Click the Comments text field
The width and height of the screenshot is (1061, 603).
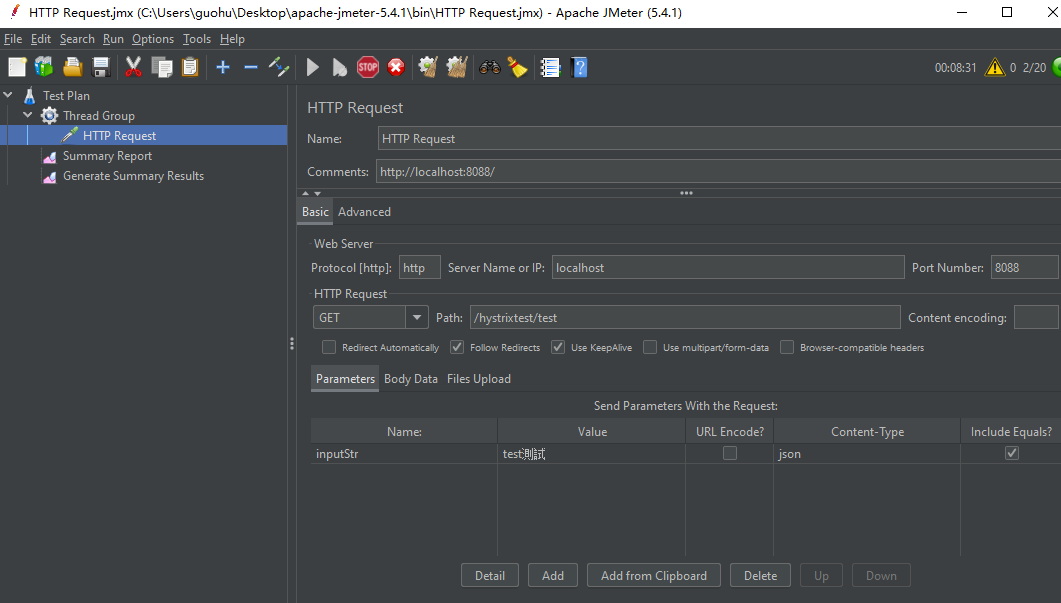tap(719, 171)
